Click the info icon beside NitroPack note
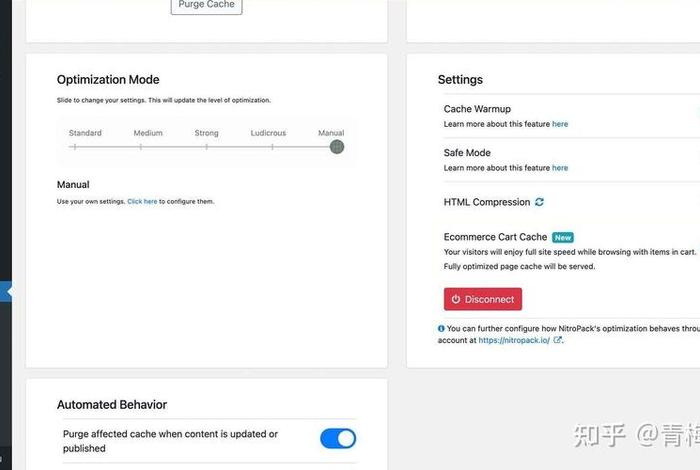The image size is (700, 470). coord(441,329)
